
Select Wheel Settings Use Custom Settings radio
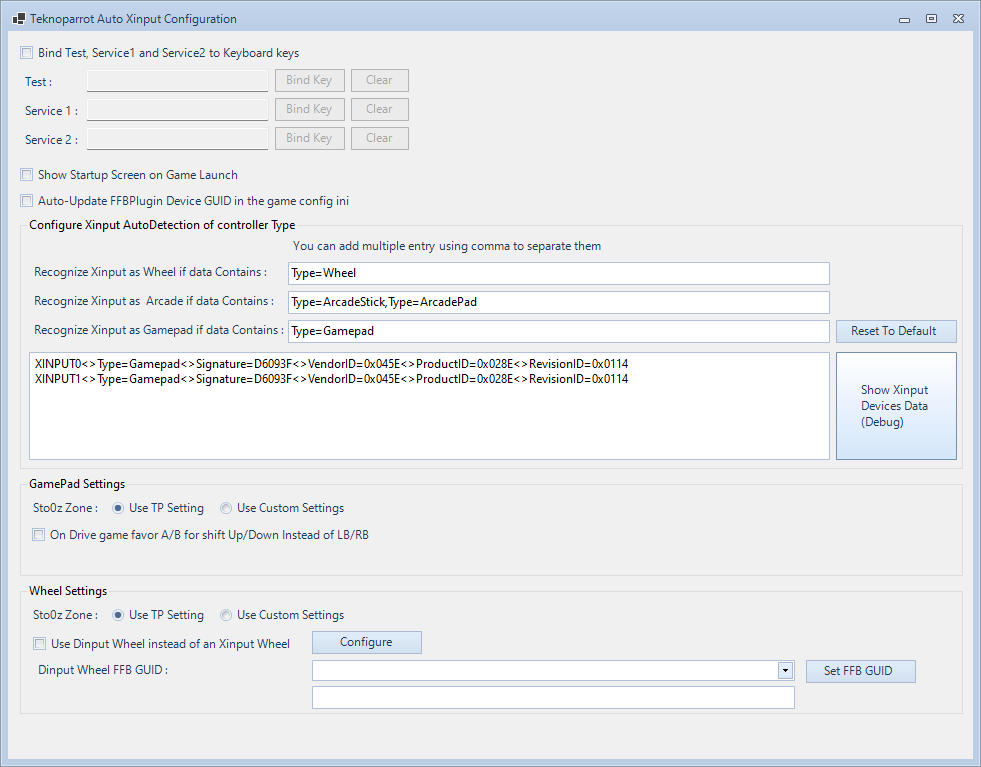226,616
